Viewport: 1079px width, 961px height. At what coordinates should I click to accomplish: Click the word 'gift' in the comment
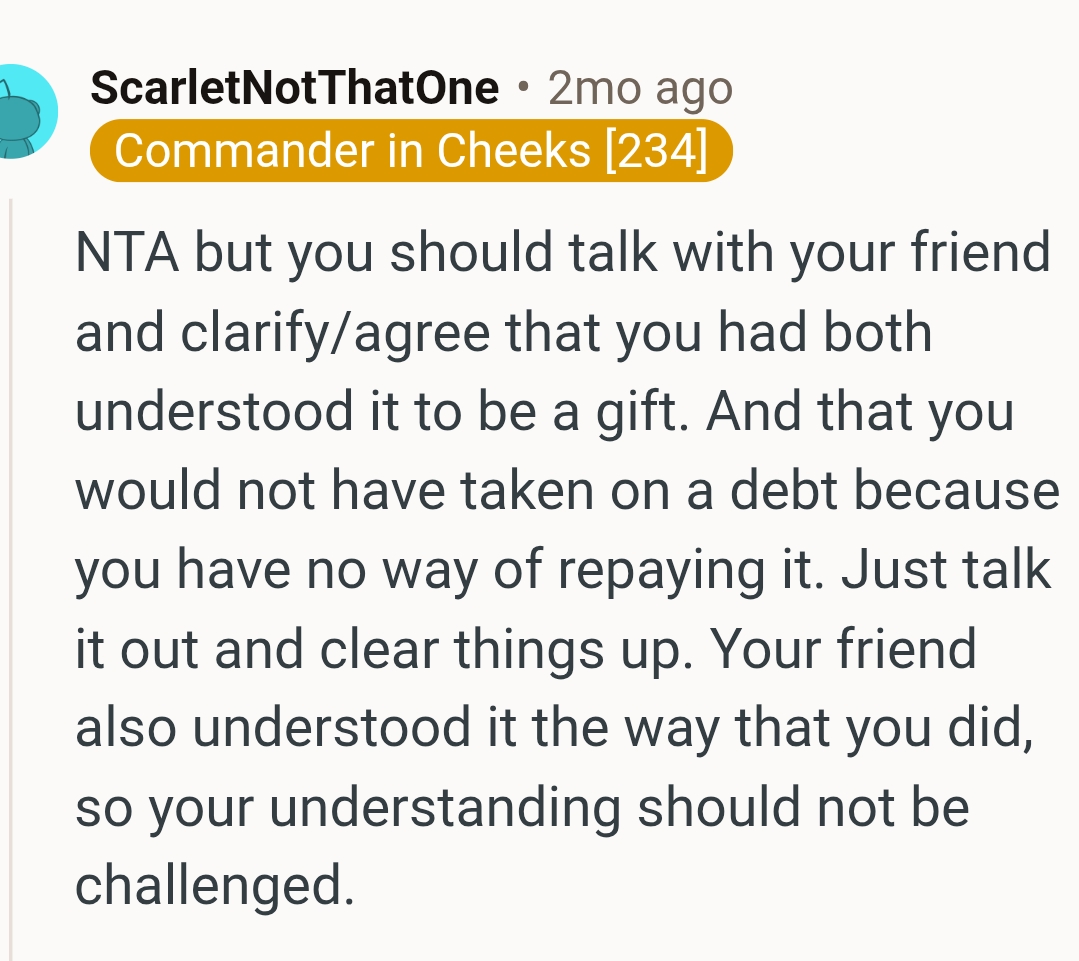click(641, 412)
